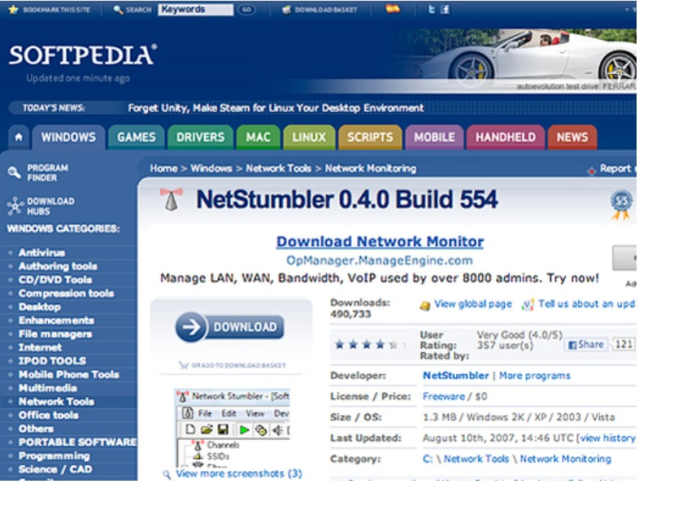Screen dimensions: 700x523
Task: Open Download Hubs icon in sidebar
Action: 15,206
